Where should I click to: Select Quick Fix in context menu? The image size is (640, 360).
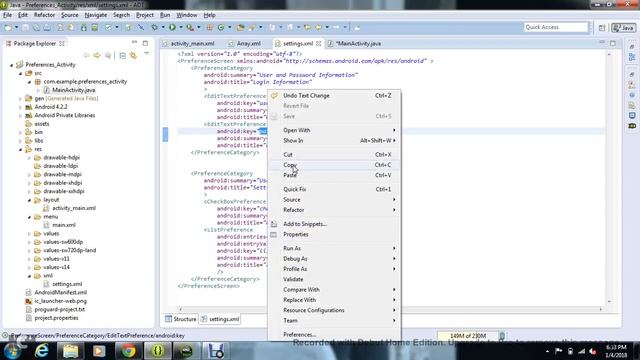pyautogui.click(x=334, y=189)
